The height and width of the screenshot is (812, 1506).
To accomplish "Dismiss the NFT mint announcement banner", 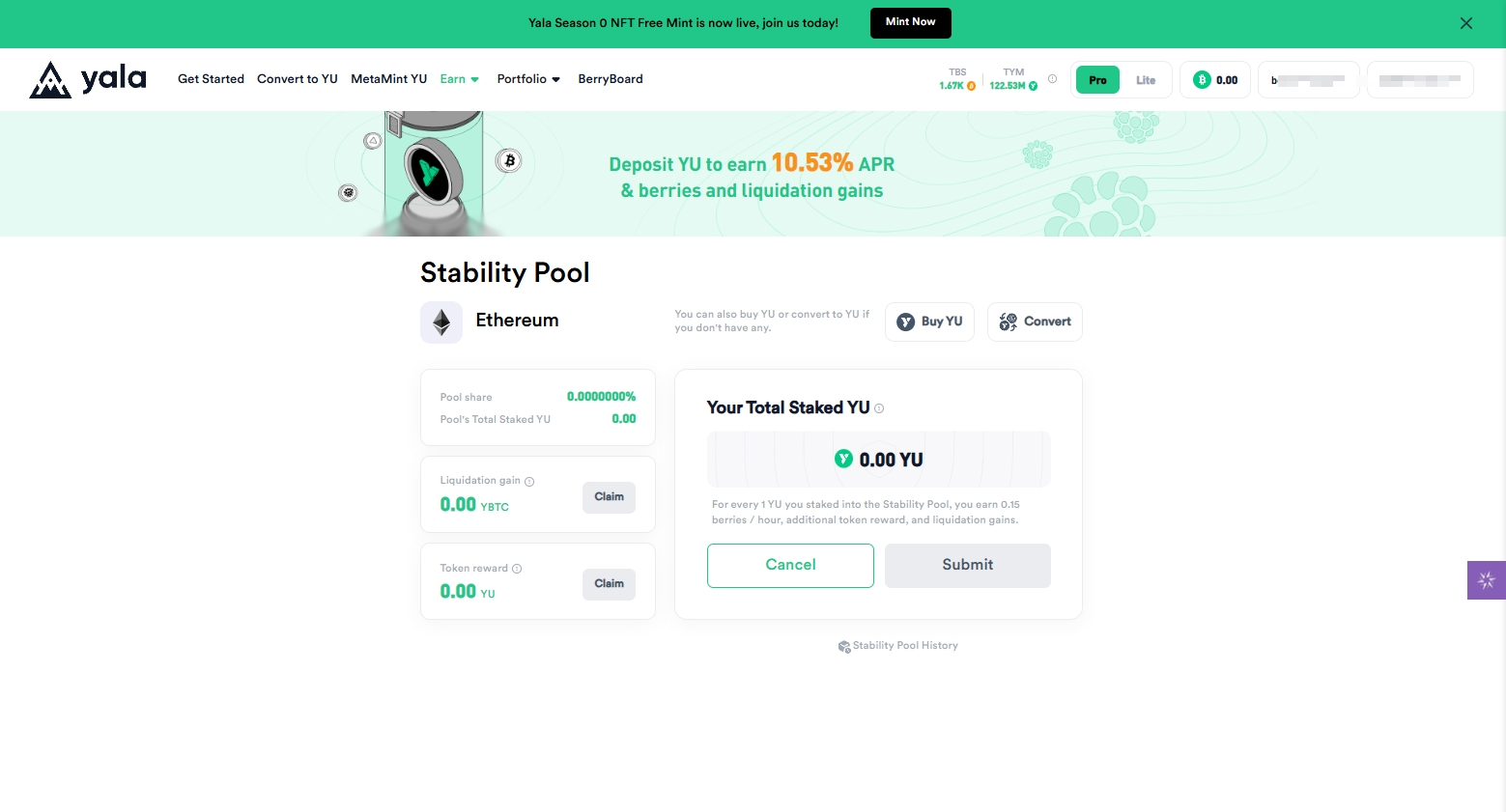I will (1465, 23).
